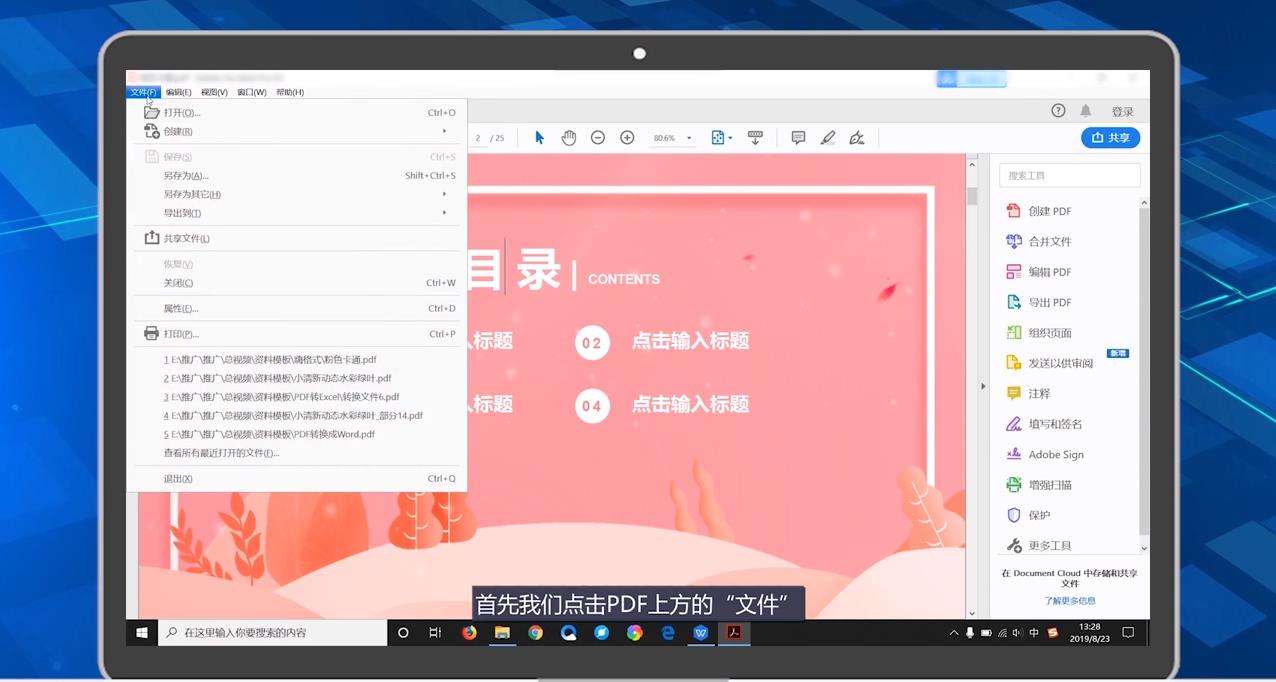Open the 帮助(H) menu
Image resolution: width=1276 pixels, height=682 pixels.
290,92
